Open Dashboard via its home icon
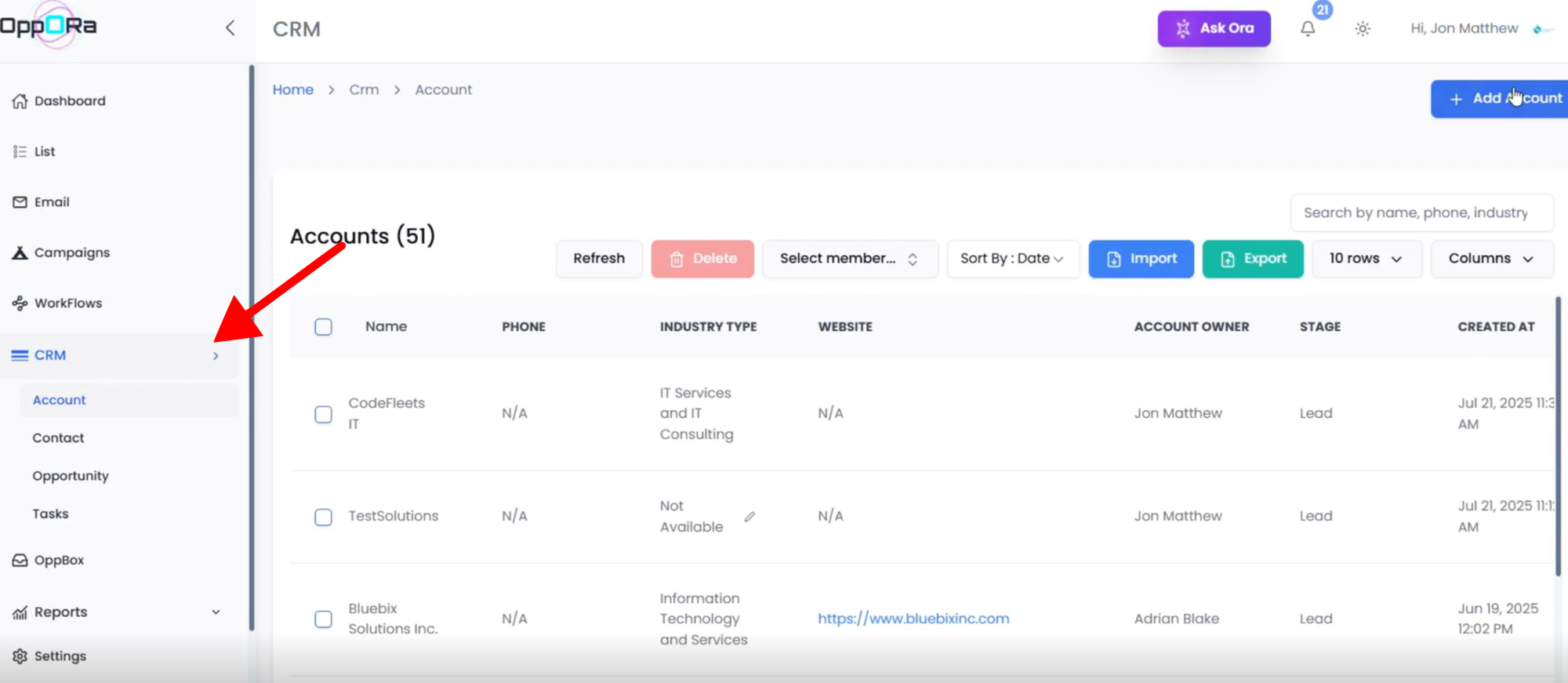1568x683 pixels. (x=20, y=101)
